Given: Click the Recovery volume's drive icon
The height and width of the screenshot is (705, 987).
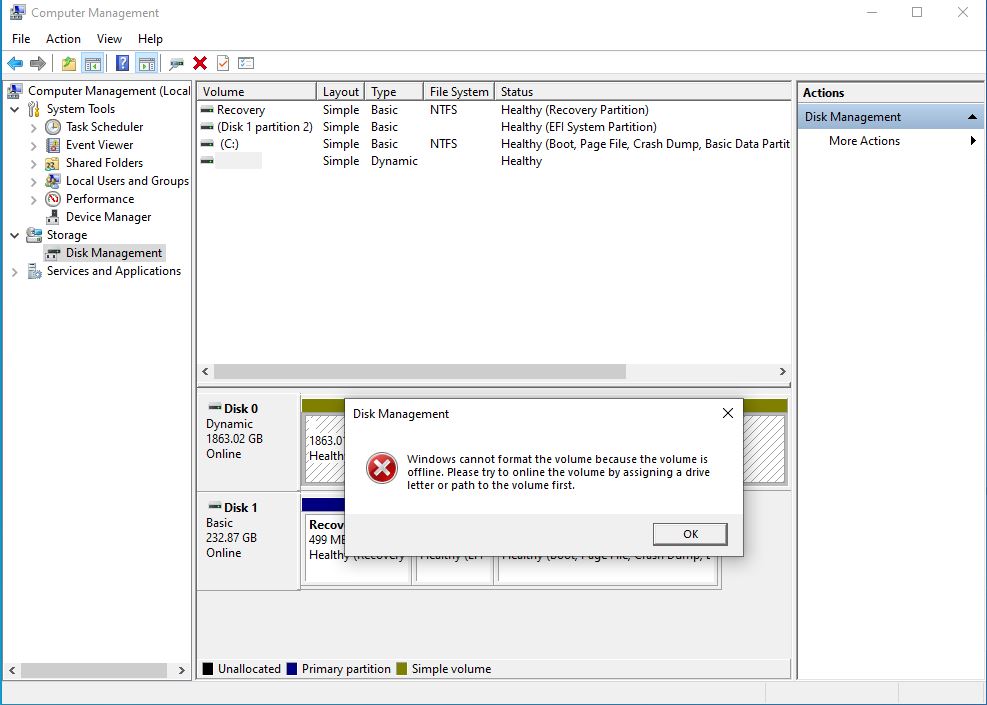Looking at the screenshot, I should click(207, 110).
